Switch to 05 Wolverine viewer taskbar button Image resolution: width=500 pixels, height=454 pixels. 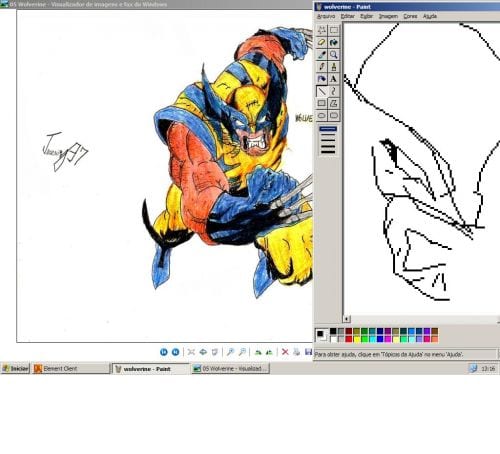tap(231, 368)
